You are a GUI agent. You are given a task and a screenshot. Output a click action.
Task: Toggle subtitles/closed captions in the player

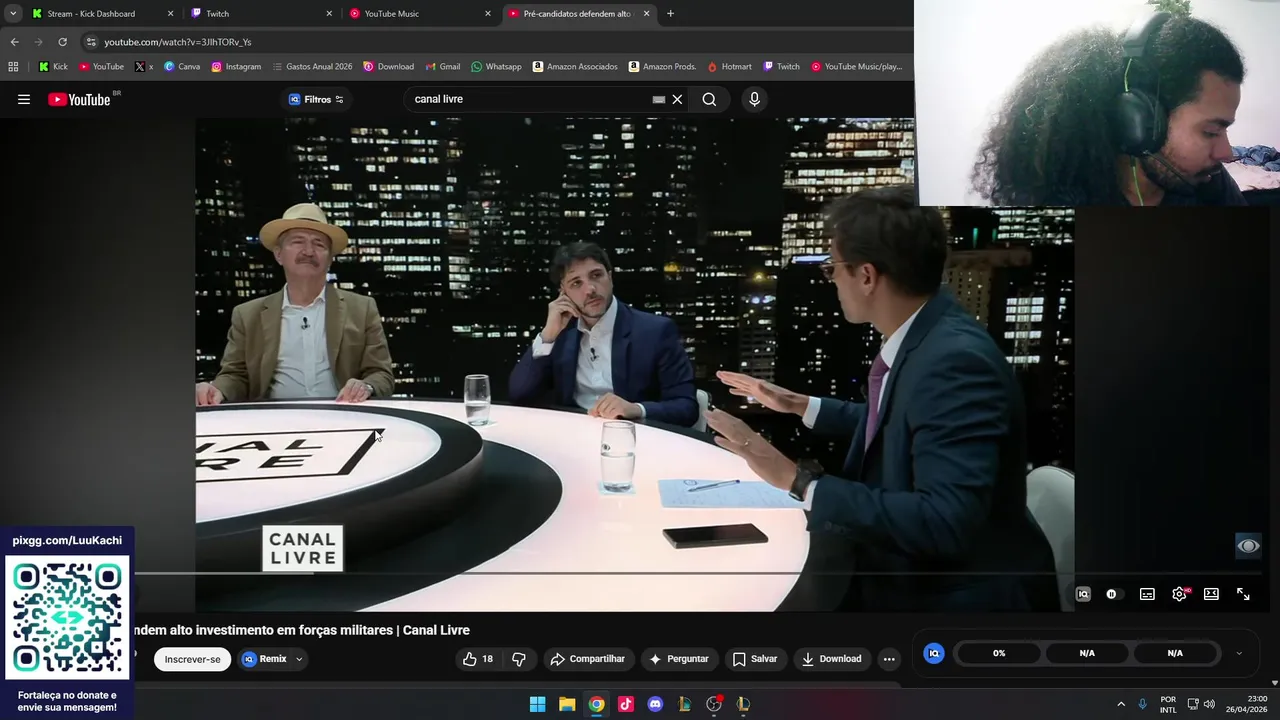click(1147, 594)
